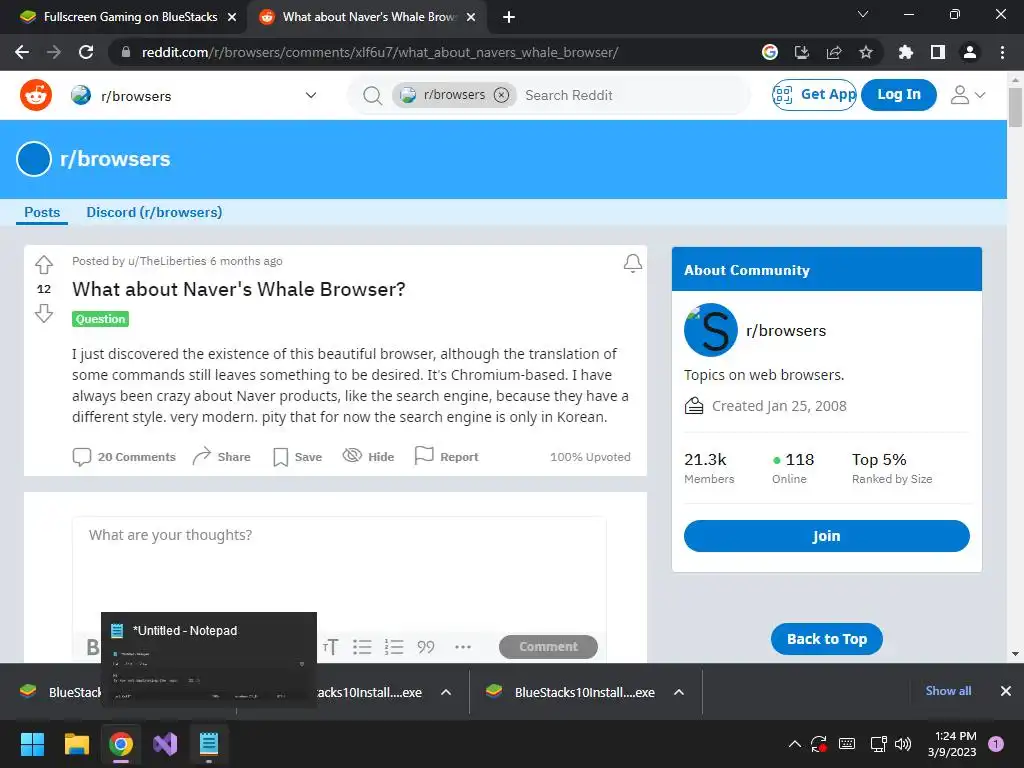Save the post with bookmark icon

(281, 456)
